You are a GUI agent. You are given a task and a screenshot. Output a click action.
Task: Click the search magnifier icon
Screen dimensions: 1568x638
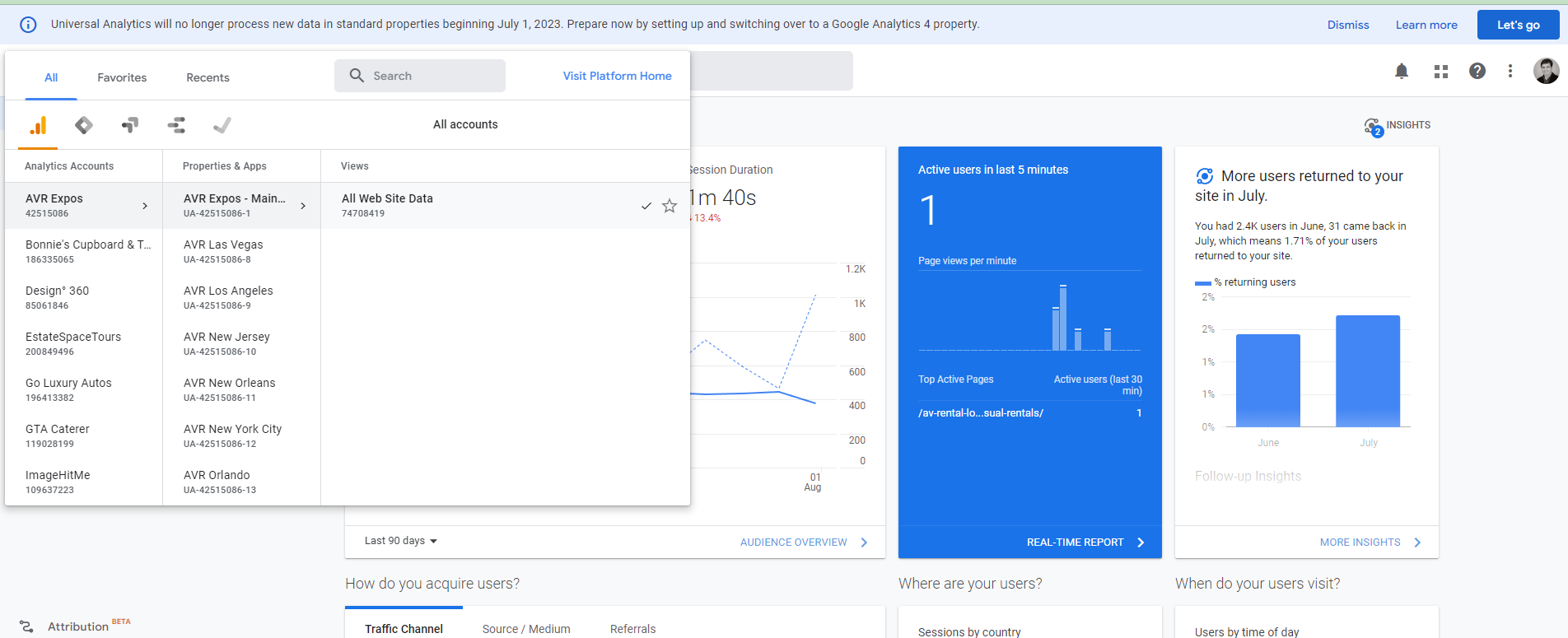357,76
